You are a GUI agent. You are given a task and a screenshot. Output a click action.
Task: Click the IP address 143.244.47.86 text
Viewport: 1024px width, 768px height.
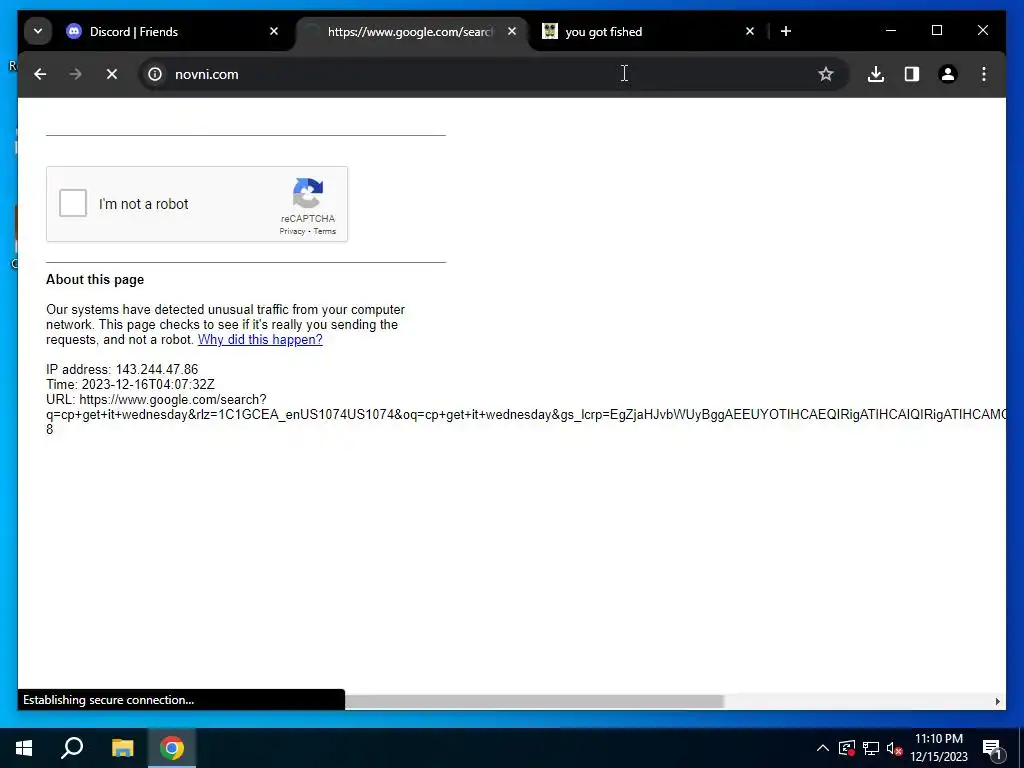tap(121, 370)
